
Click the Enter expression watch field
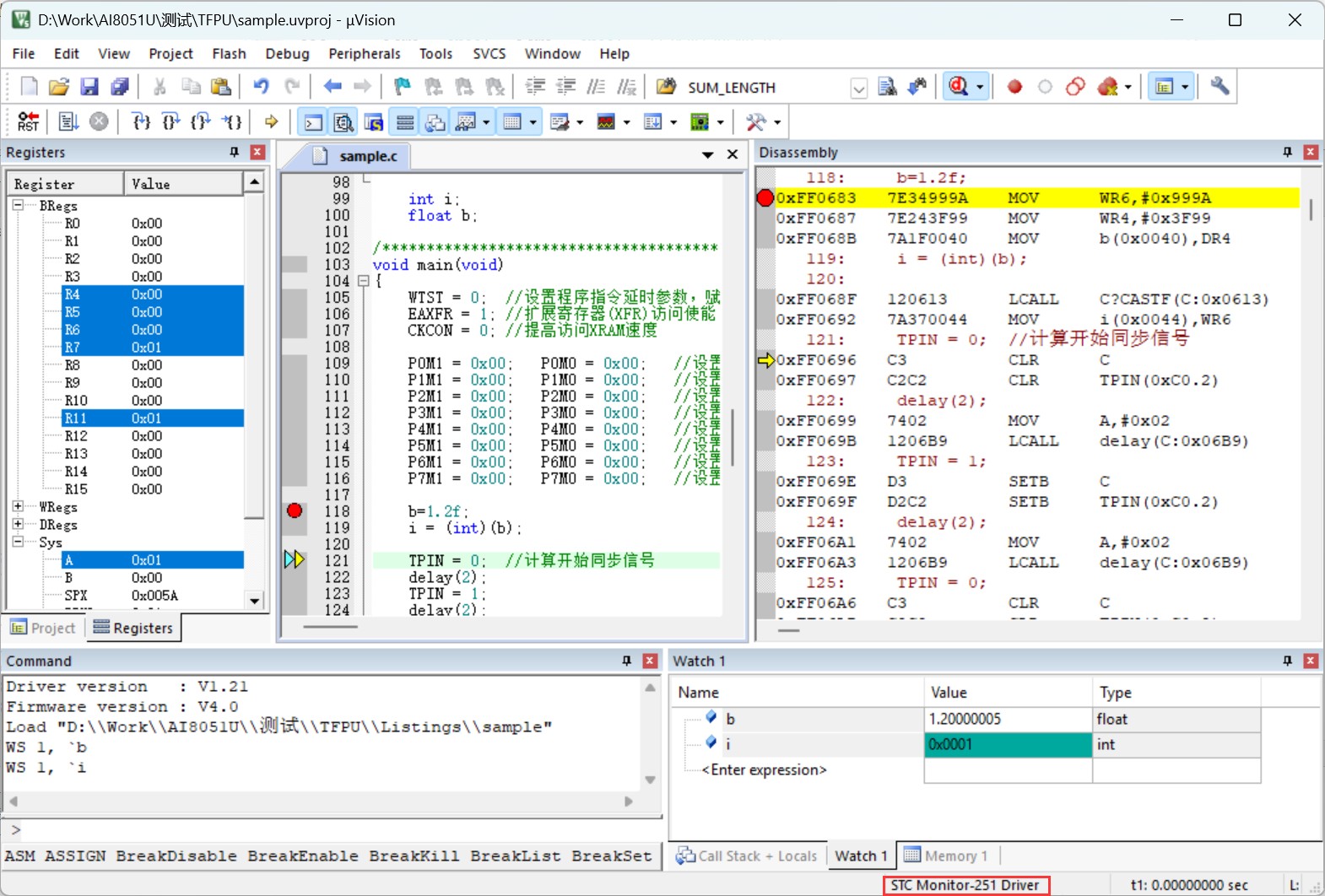click(x=765, y=769)
